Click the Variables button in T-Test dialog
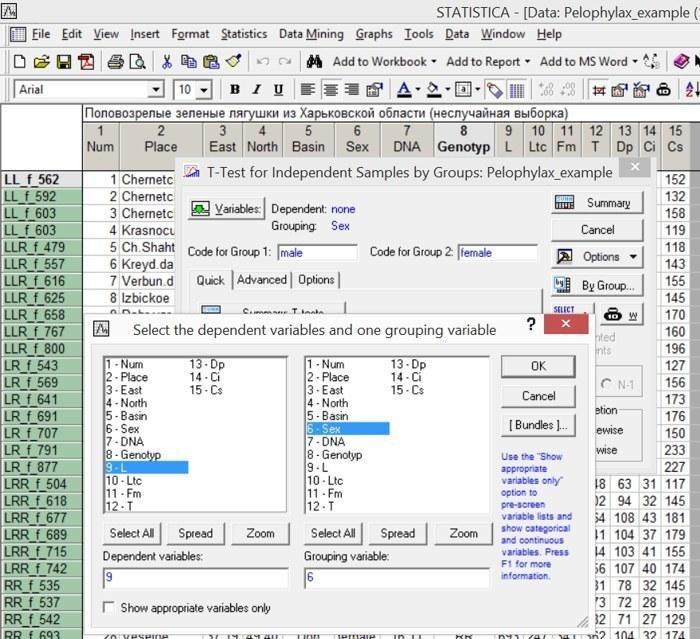The width and height of the screenshot is (700, 639). pos(226,209)
